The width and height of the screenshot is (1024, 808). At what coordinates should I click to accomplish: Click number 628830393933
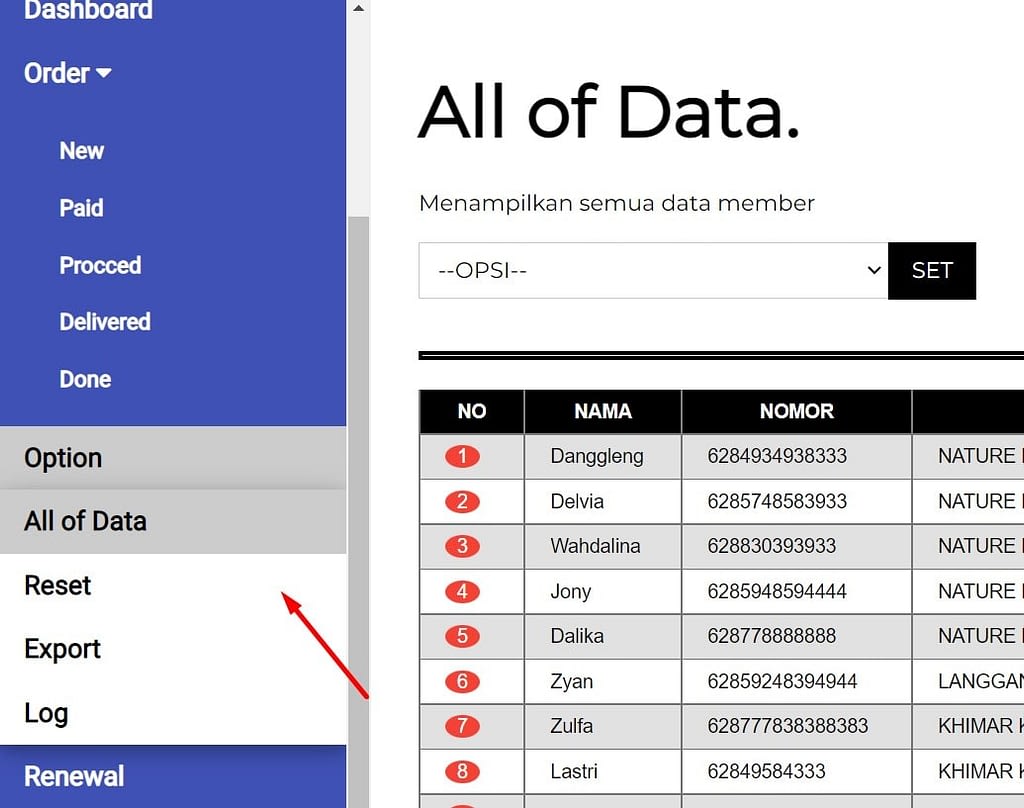772,546
